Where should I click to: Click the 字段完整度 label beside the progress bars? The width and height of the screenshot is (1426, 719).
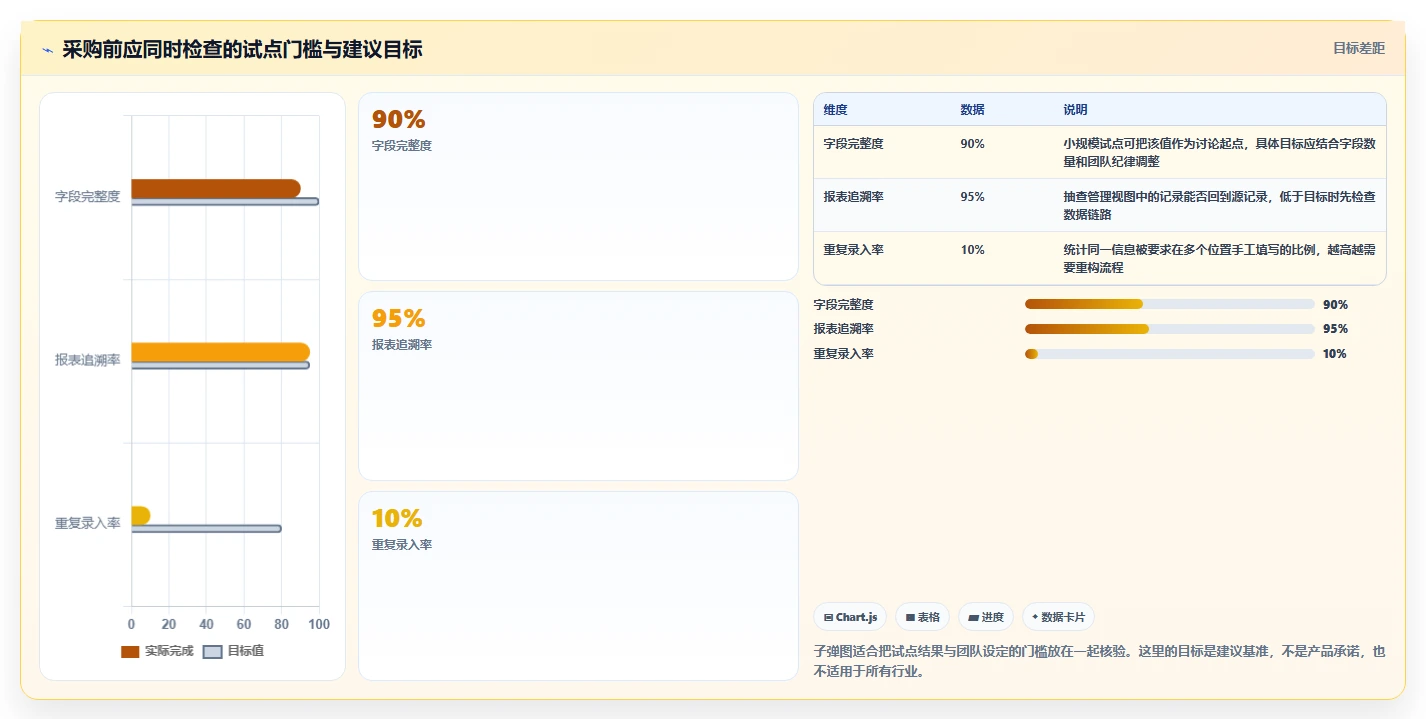point(843,305)
